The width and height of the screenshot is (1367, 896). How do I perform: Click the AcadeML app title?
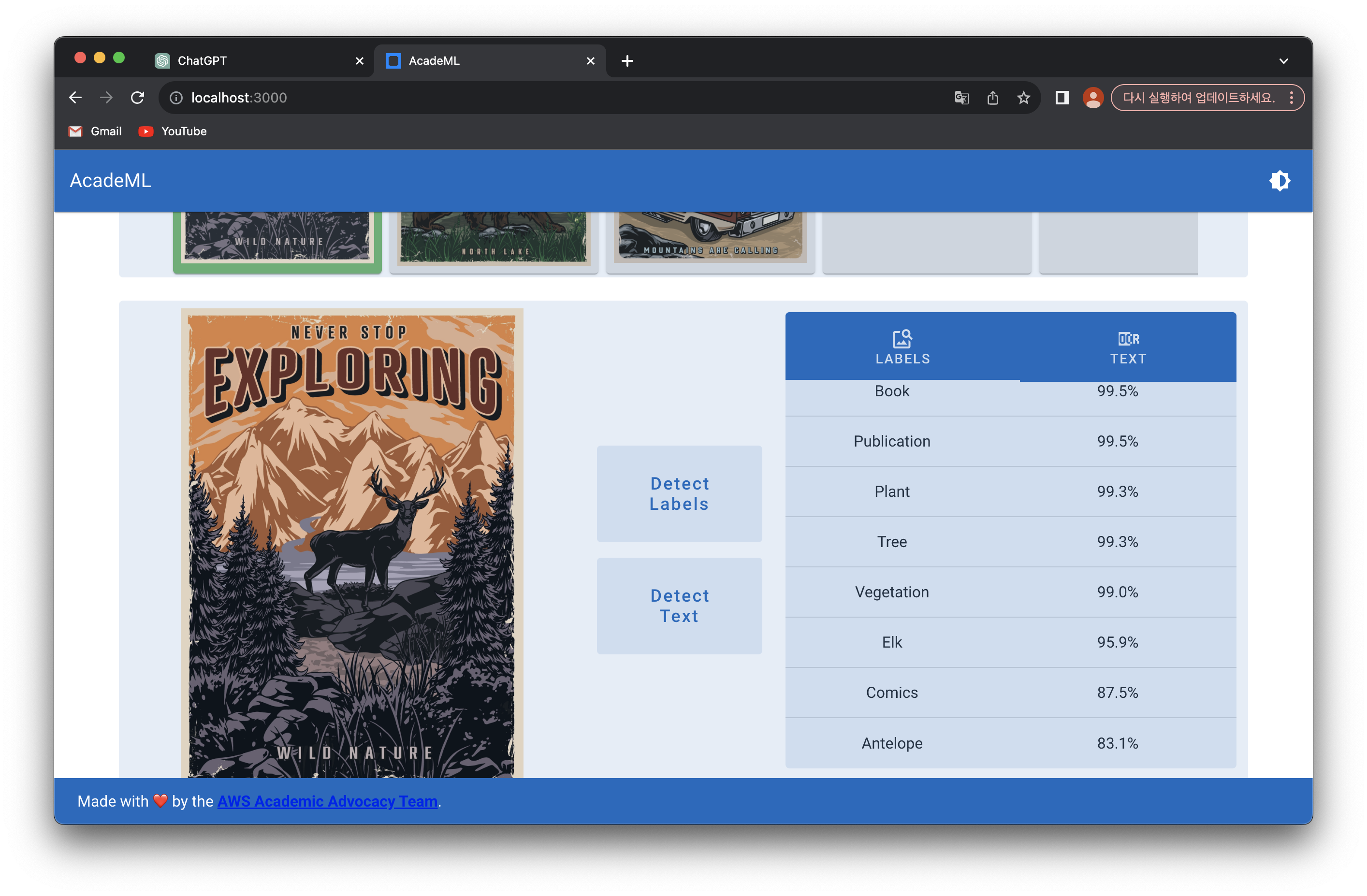110,180
